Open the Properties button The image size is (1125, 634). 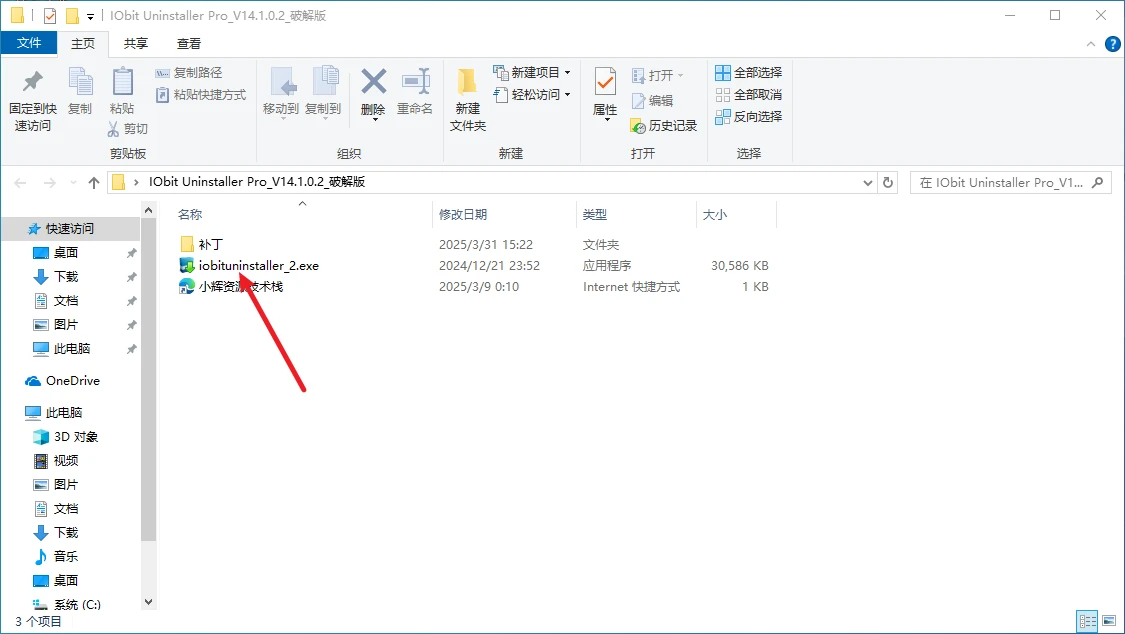[x=605, y=94]
